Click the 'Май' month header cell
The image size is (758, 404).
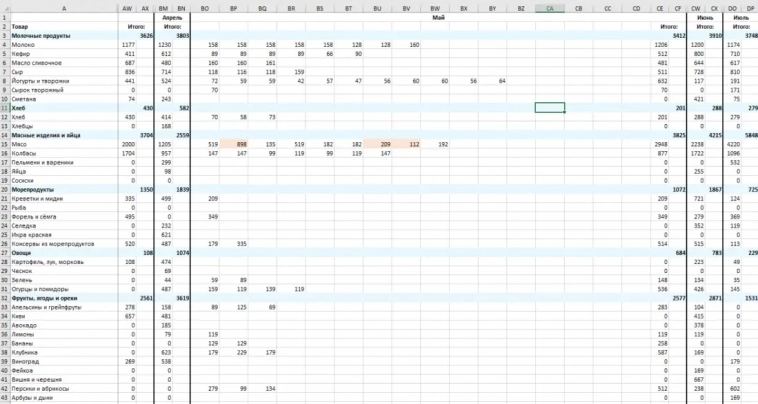pos(438,17)
